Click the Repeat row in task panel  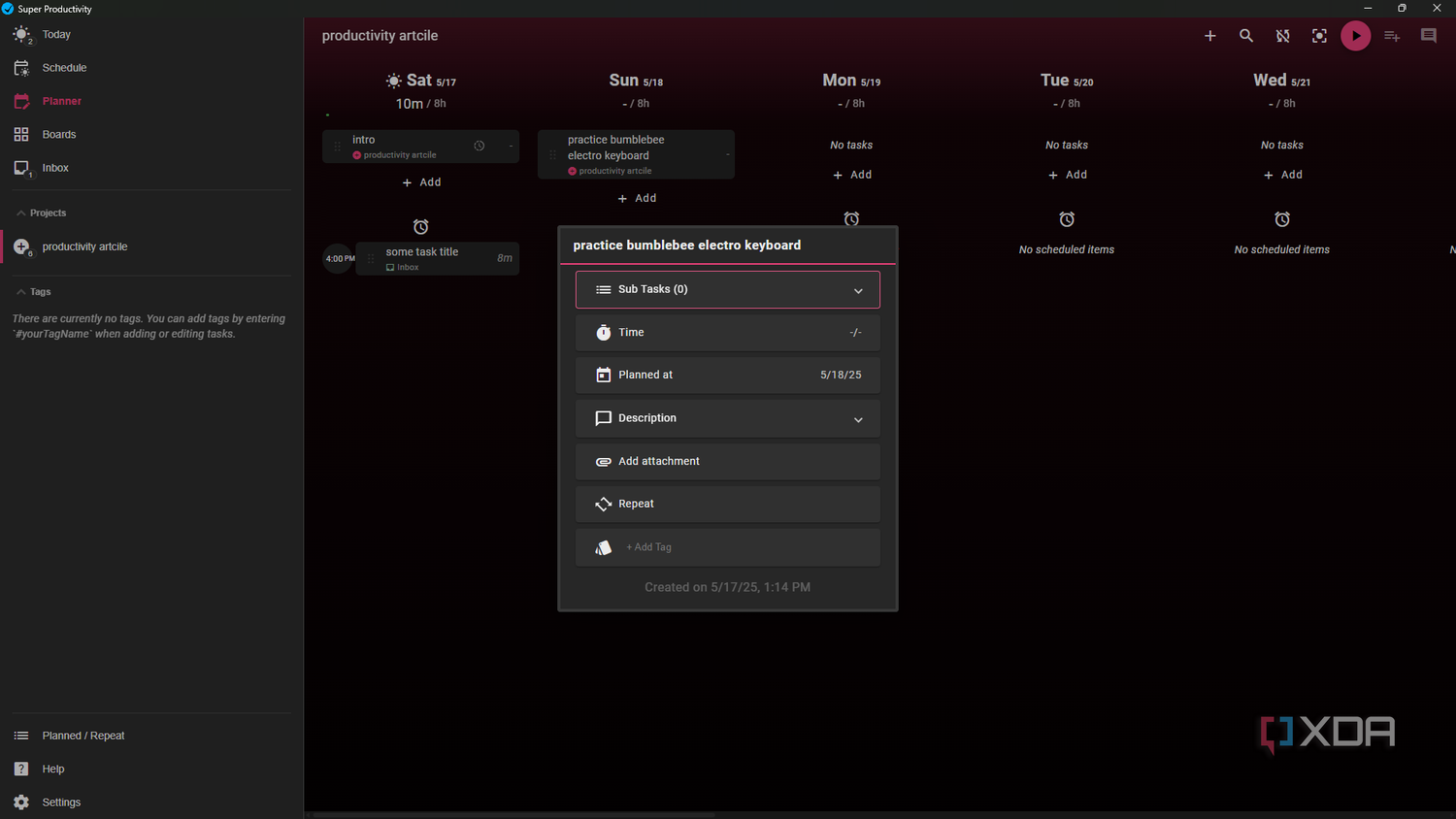pos(728,504)
